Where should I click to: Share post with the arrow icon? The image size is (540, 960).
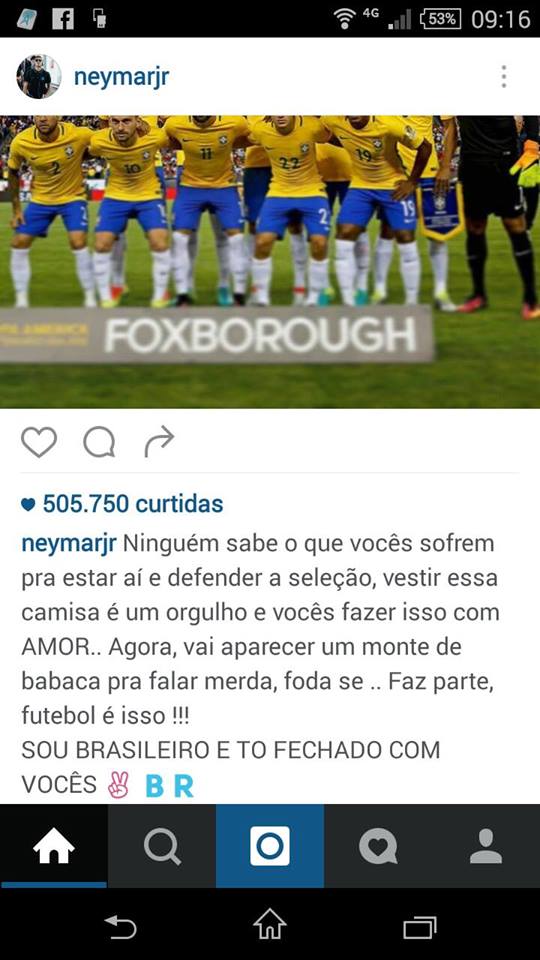pyautogui.click(x=159, y=442)
